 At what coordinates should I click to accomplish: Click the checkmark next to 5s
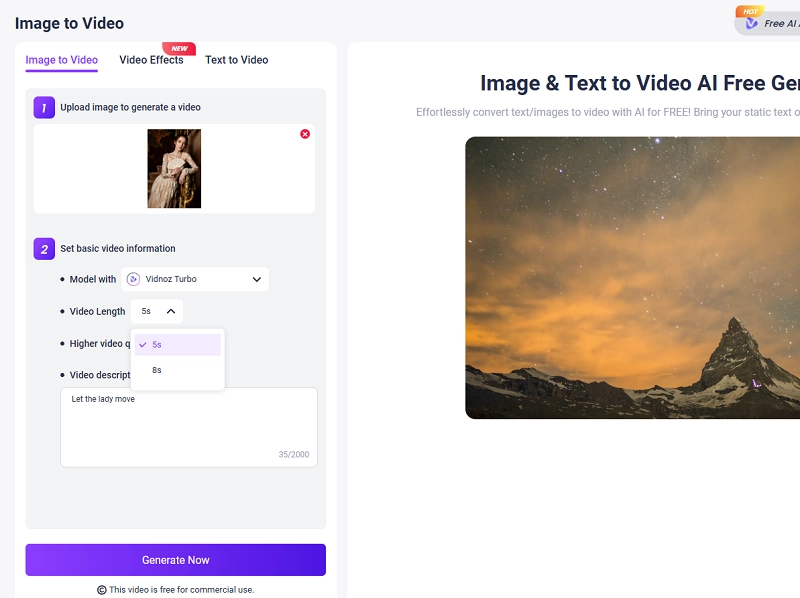click(x=144, y=344)
